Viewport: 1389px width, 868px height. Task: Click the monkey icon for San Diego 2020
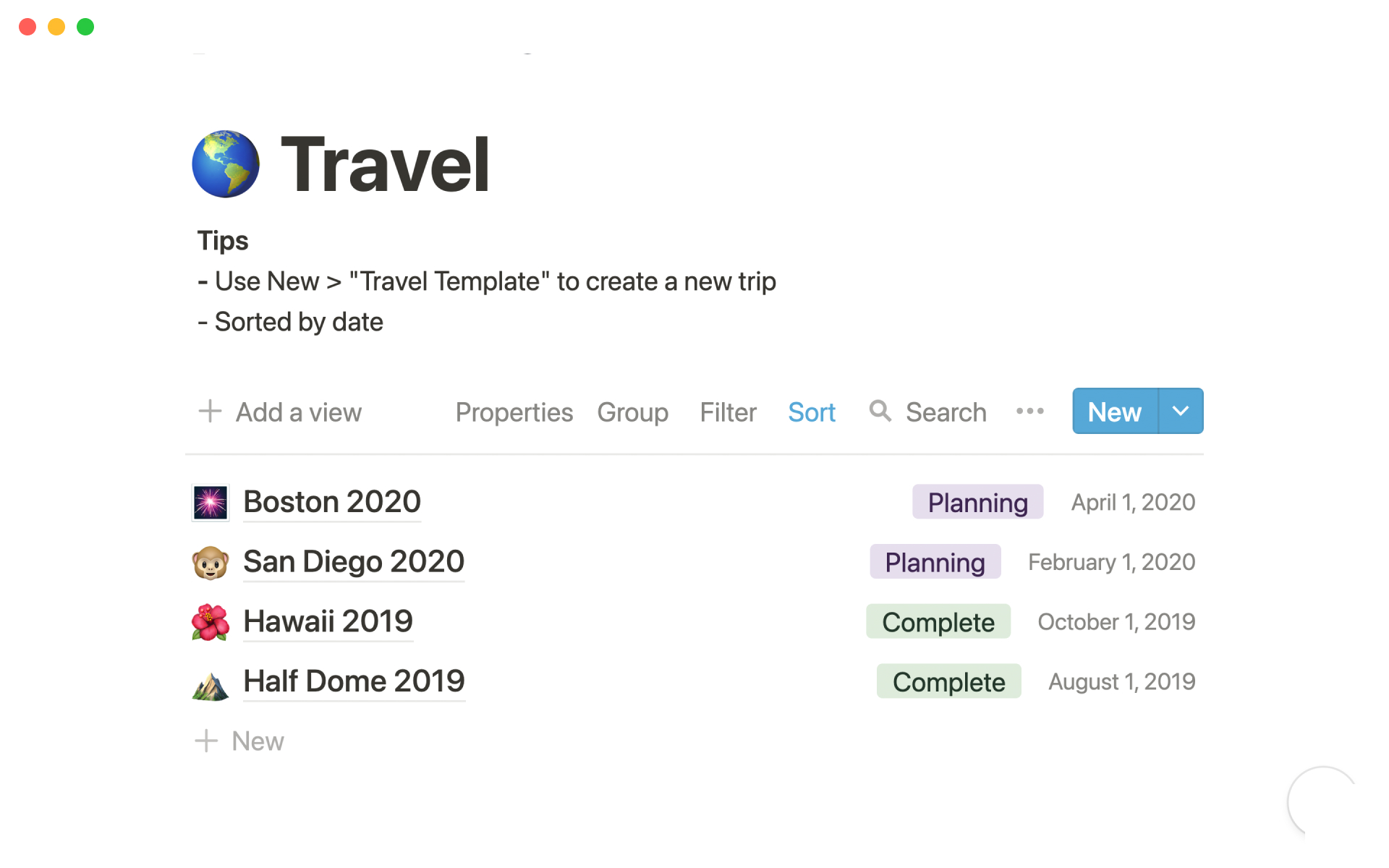point(211,562)
